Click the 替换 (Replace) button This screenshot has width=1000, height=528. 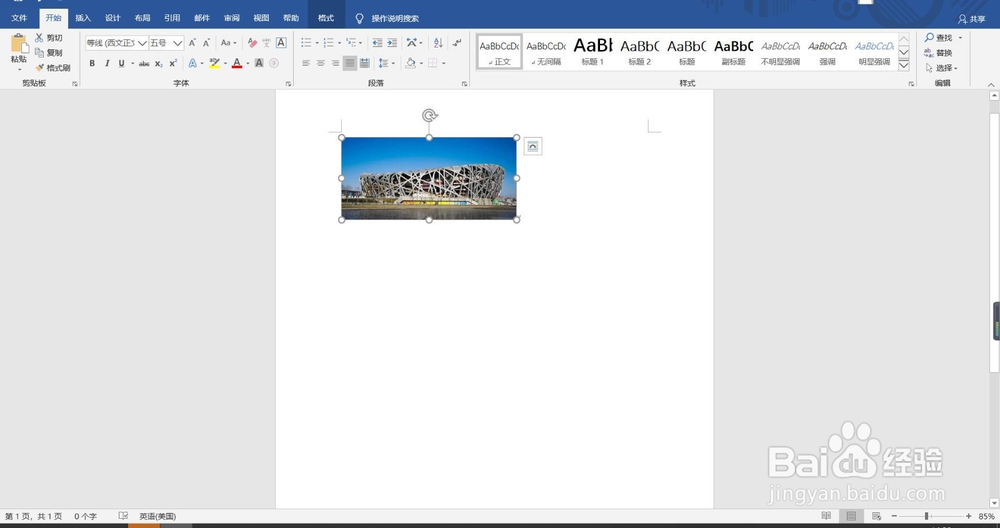tap(938, 53)
